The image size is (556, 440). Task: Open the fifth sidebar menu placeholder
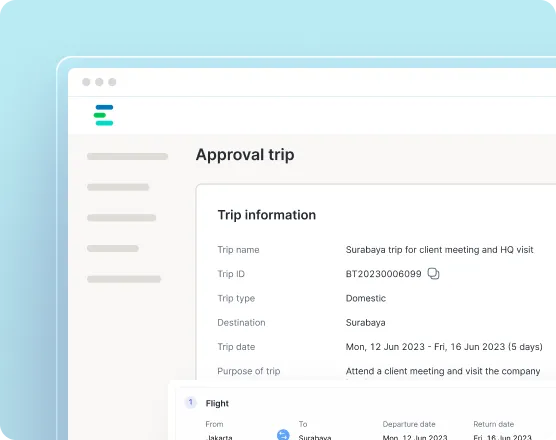[124, 279]
